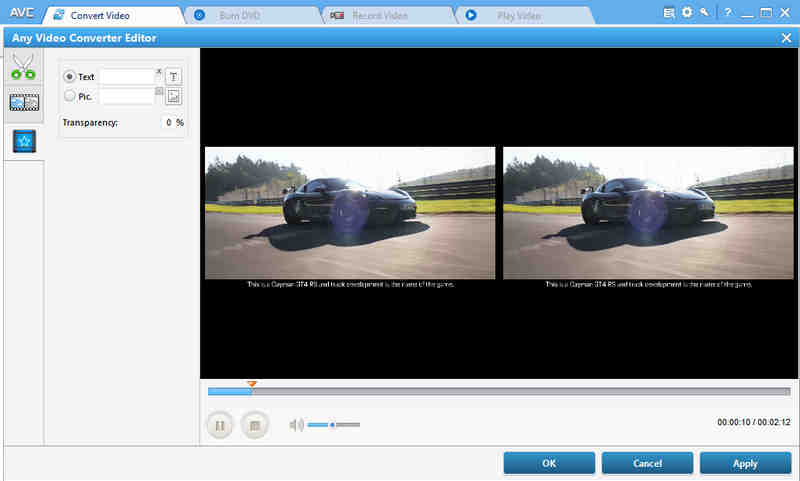Select the scissors clip/trim tool

pos(23,67)
